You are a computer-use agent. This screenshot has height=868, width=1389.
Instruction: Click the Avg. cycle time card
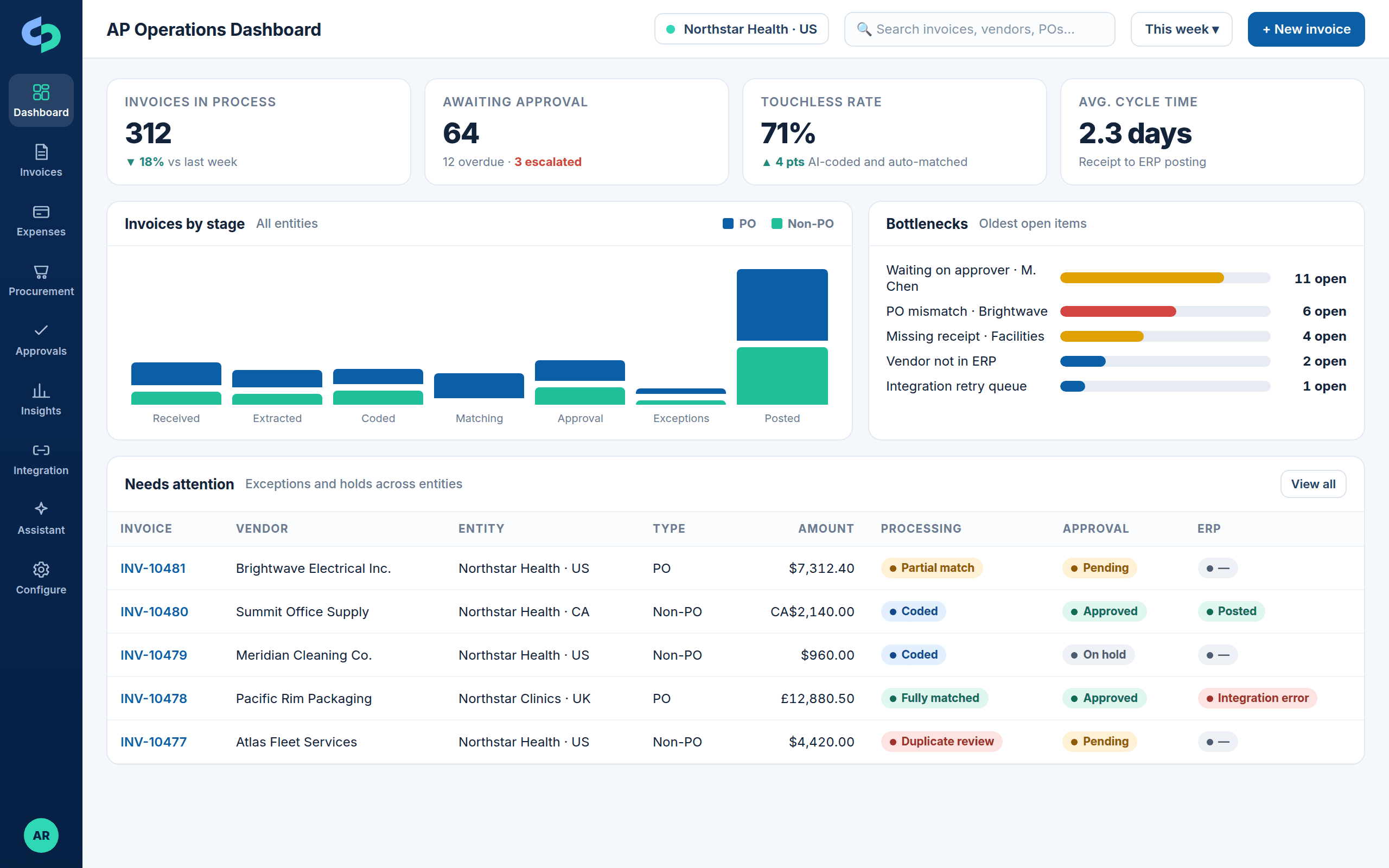tap(1212, 132)
